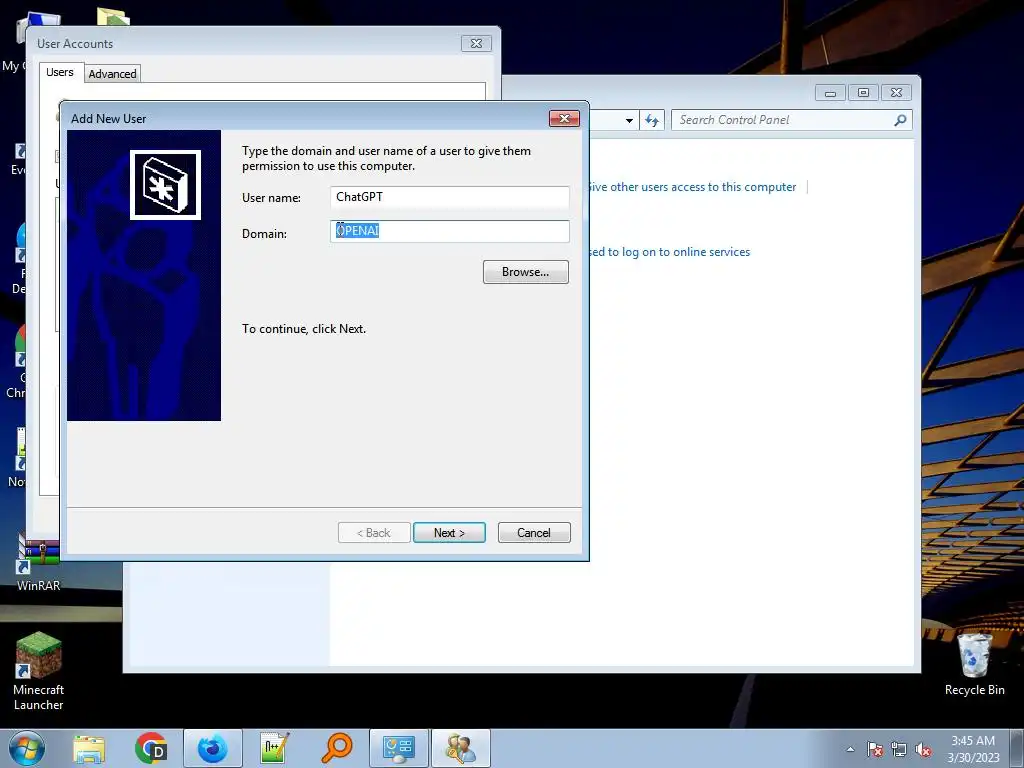Open the Action Center flag icon
Viewport: 1024px width, 768px height.
(874, 749)
